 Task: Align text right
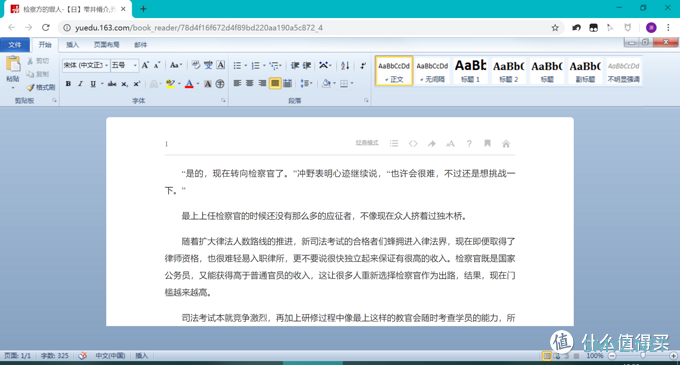[262, 83]
